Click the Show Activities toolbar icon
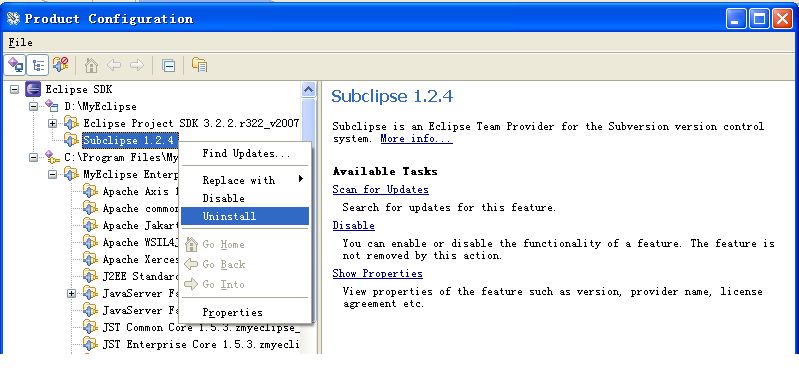799x384 pixels. [199, 65]
